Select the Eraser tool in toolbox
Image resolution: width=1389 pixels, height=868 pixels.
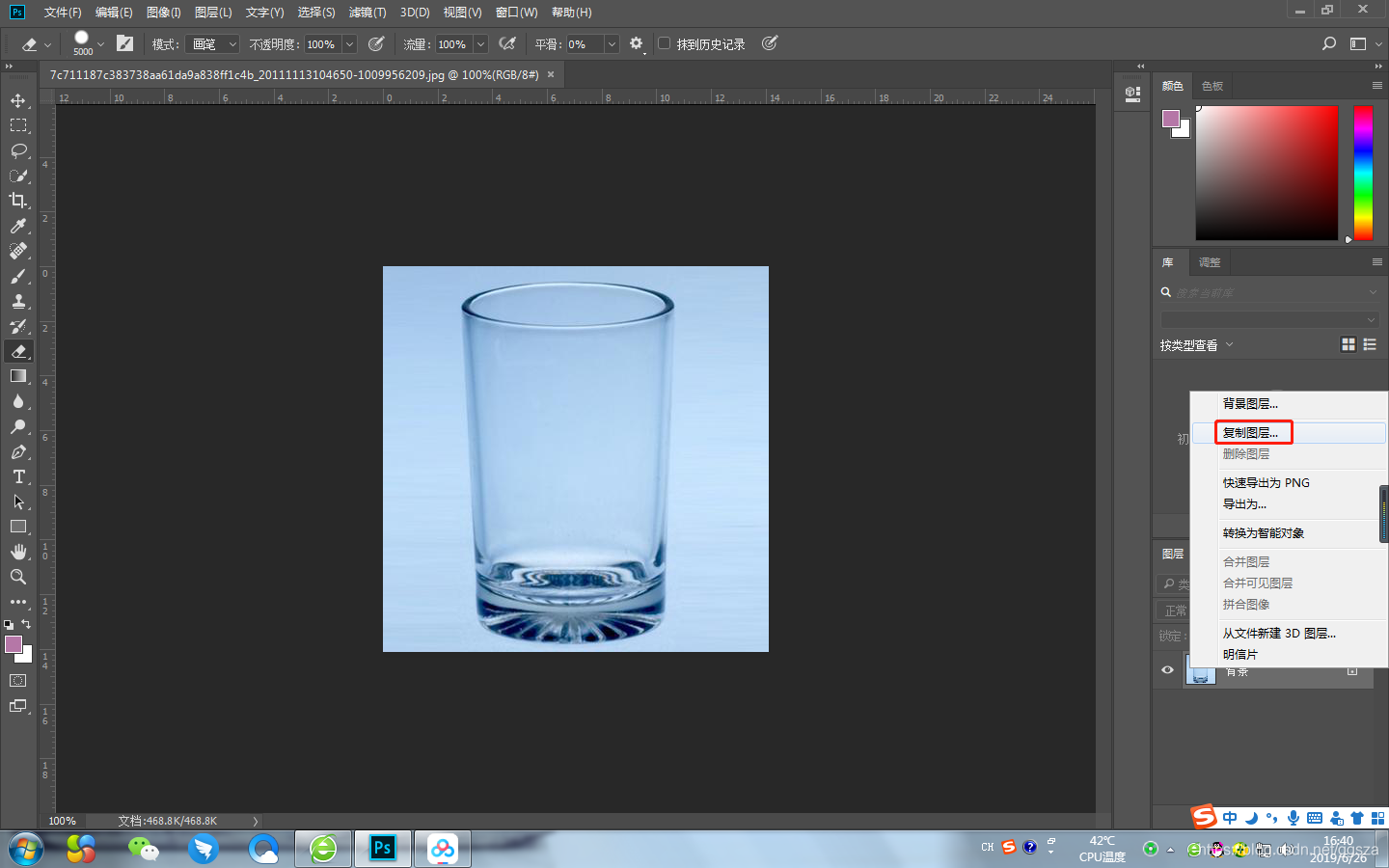[18, 351]
